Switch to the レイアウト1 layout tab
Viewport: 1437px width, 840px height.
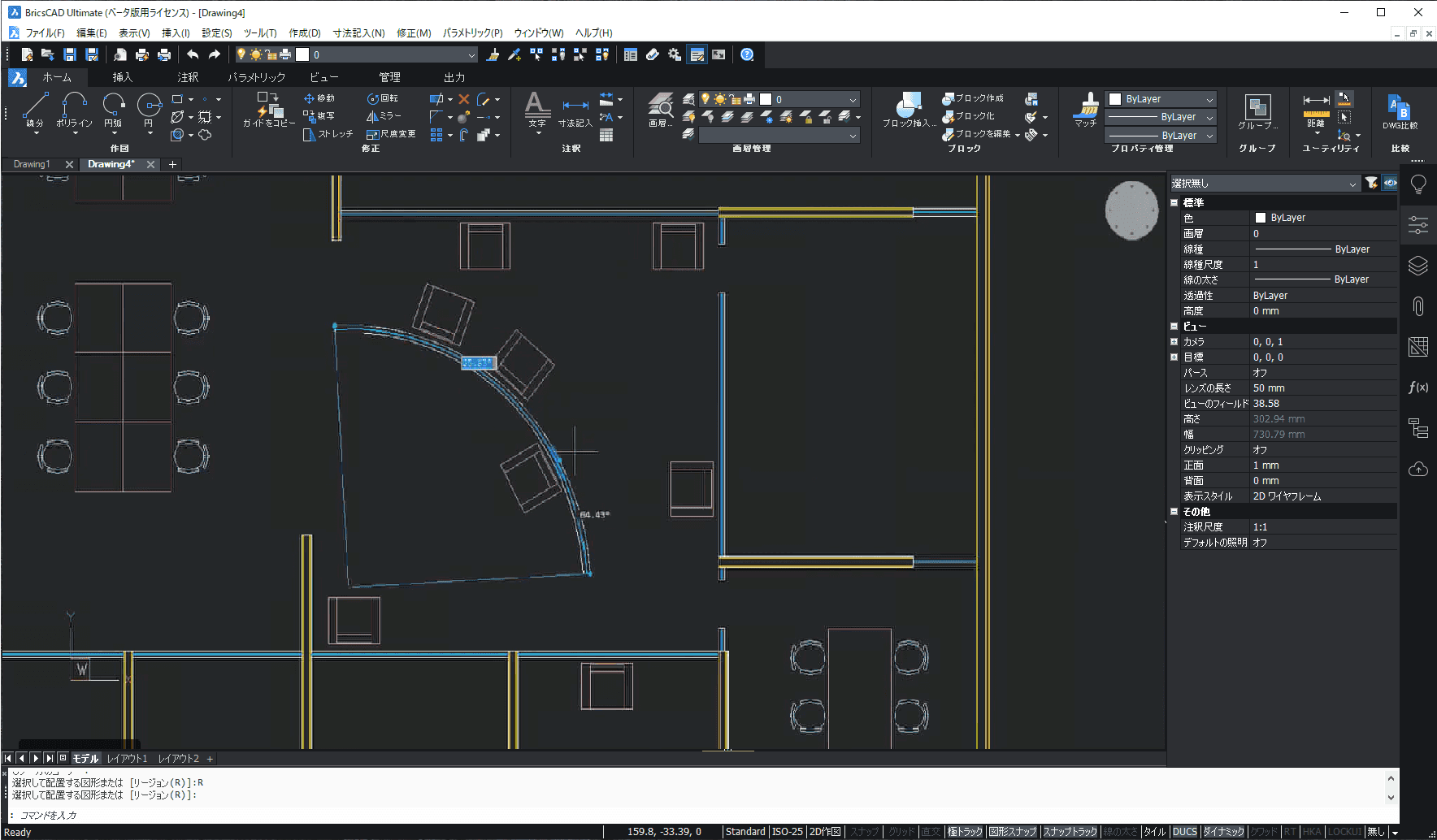coord(127,759)
